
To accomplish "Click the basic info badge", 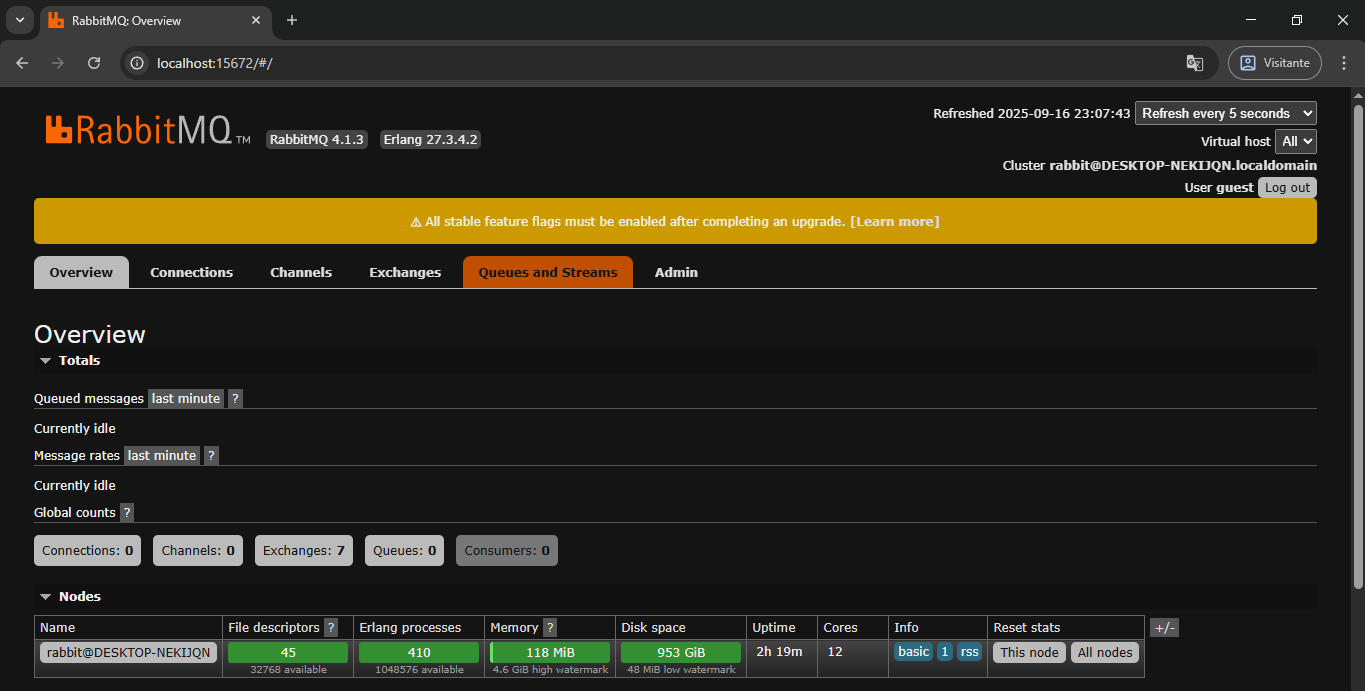I will pyautogui.click(x=913, y=652).
